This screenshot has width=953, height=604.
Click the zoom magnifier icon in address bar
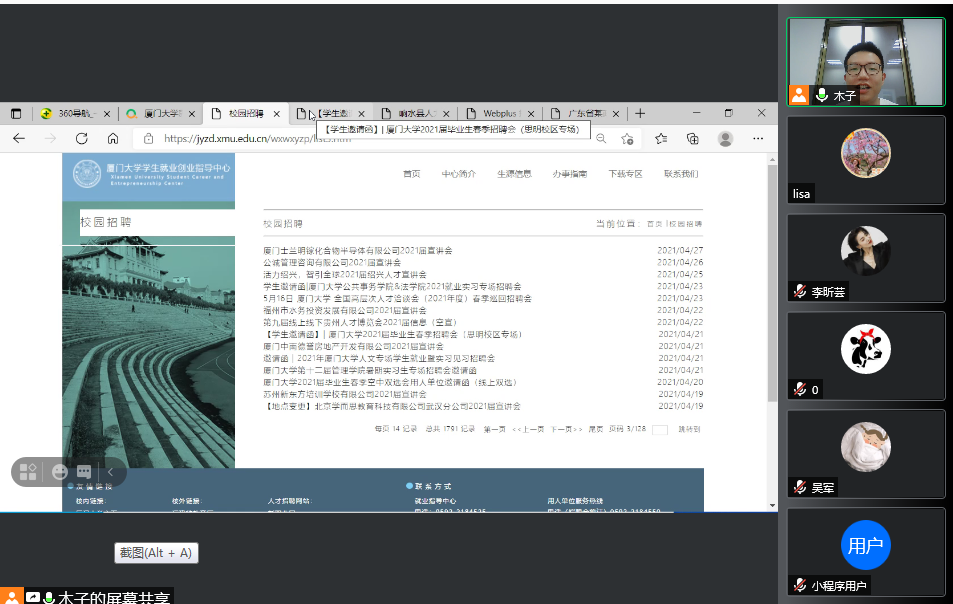coord(601,139)
